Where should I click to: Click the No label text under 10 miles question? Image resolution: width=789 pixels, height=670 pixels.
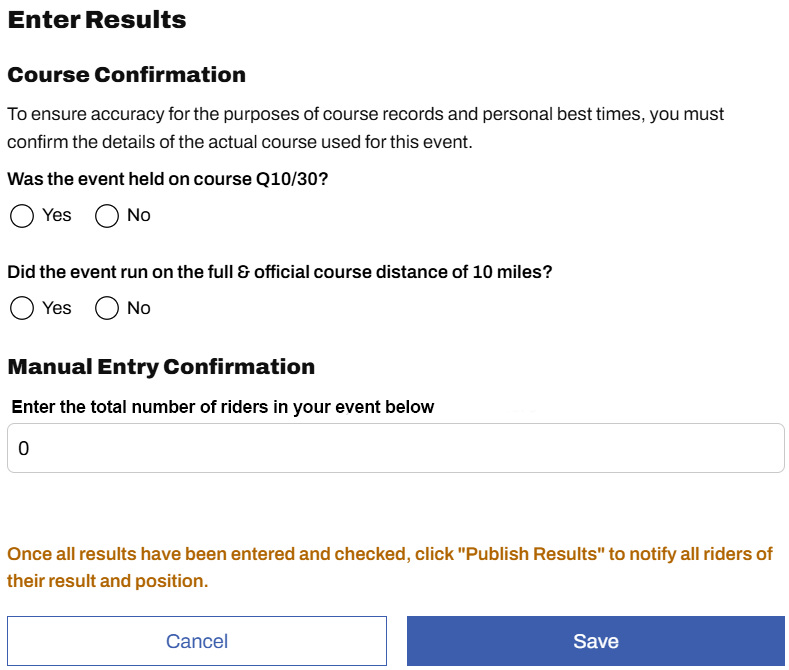pyautogui.click(x=139, y=308)
